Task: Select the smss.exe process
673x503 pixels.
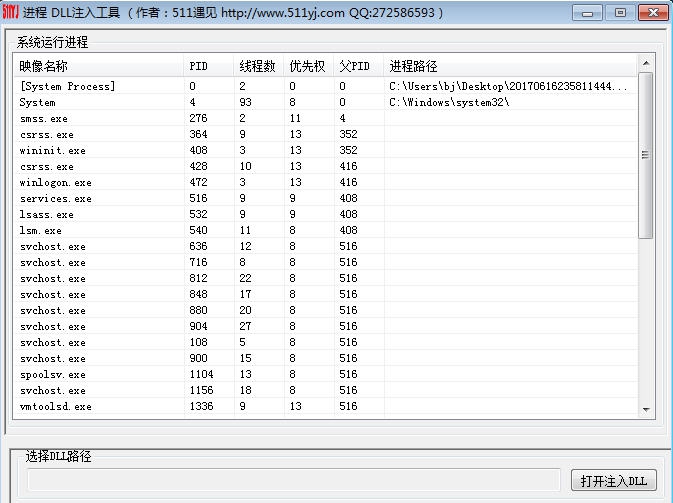Action: [x=325, y=118]
